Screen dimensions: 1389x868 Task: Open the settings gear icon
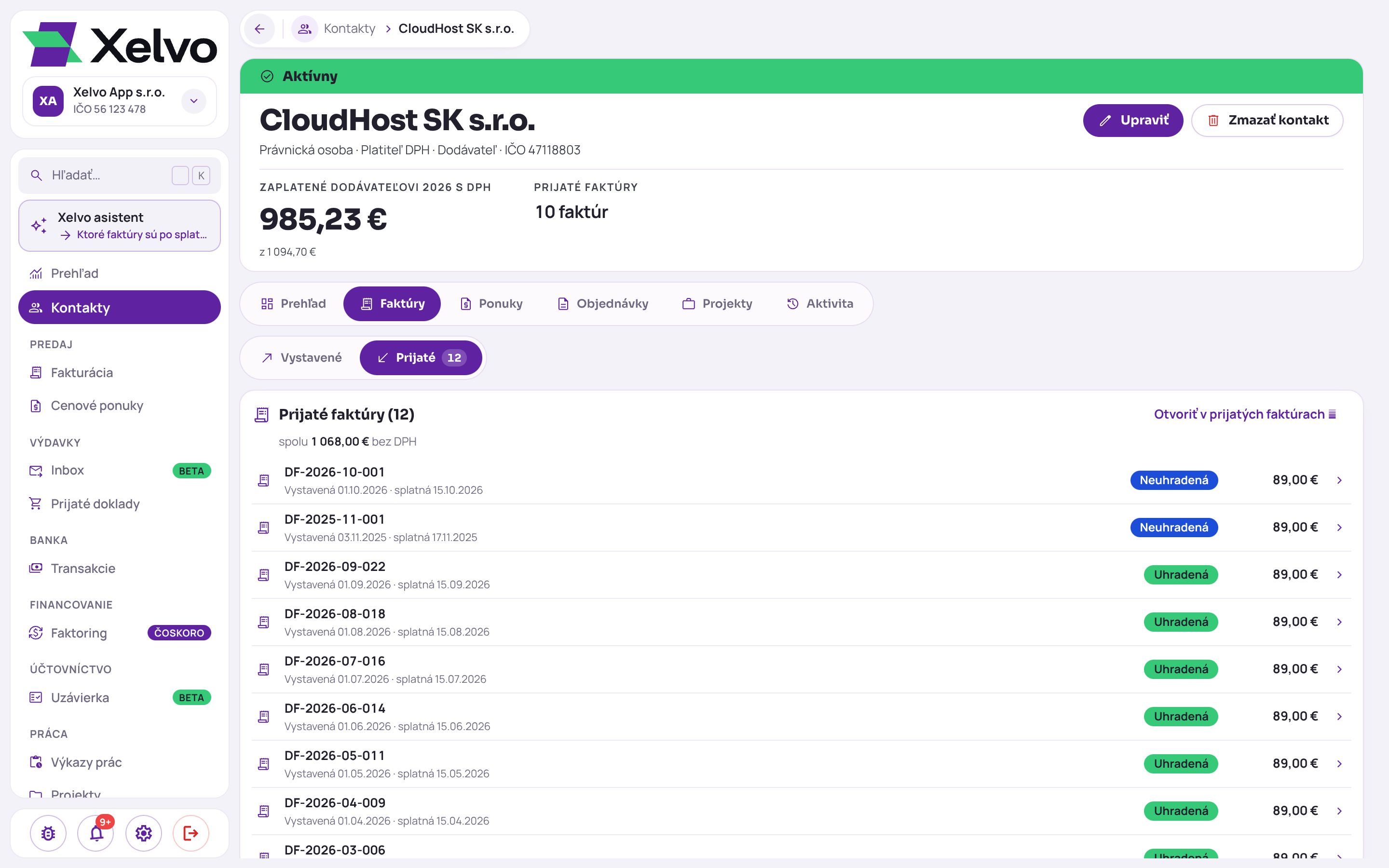click(x=144, y=833)
